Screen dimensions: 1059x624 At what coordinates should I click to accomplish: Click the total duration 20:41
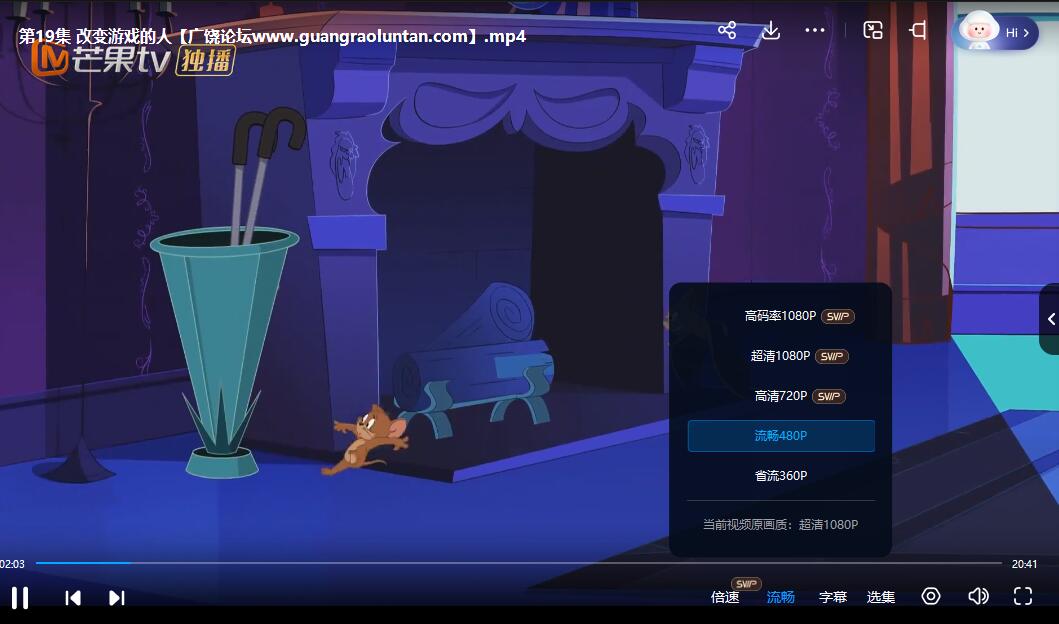[1024, 564]
